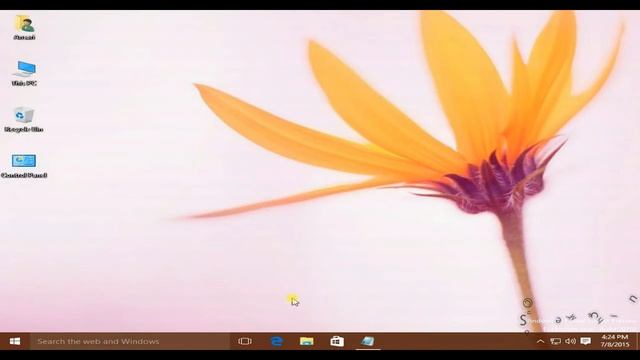Open the Store app from the taskbar

[x=337, y=341]
